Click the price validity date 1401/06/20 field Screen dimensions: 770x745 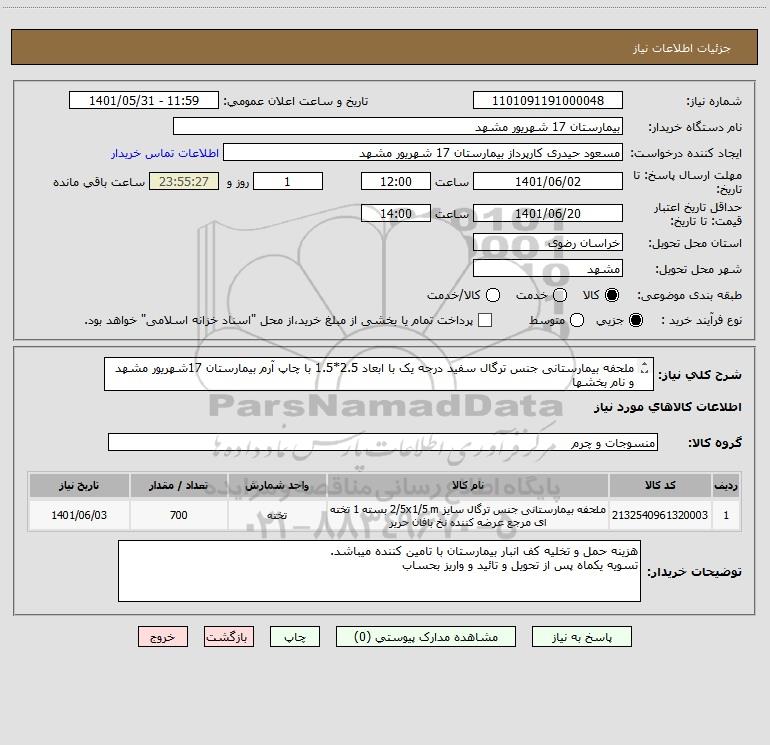pyautogui.click(x=548, y=213)
